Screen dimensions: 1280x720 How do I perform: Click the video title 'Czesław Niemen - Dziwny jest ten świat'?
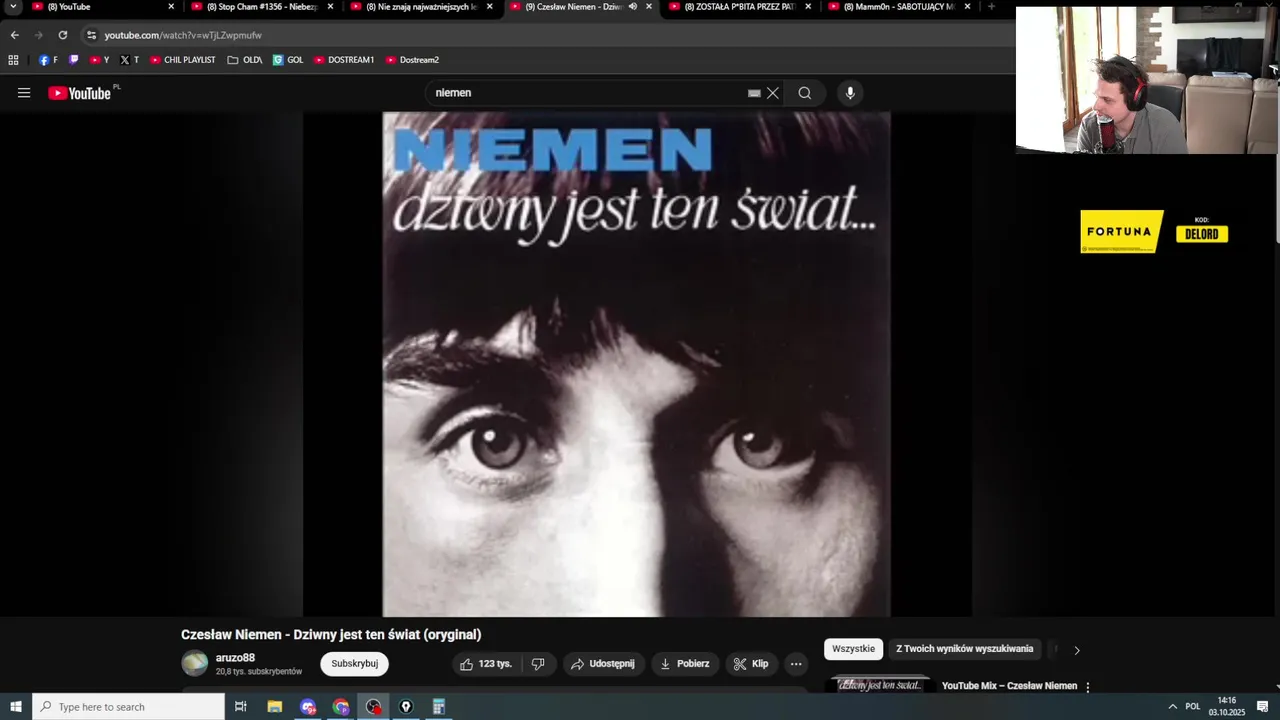(x=331, y=634)
